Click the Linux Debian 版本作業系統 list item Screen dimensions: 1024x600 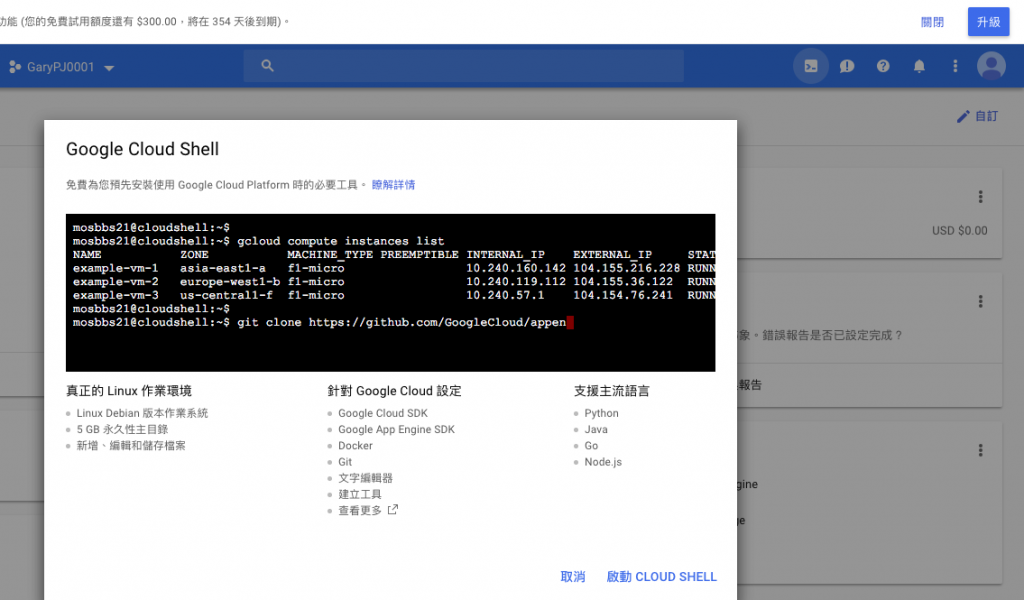click(142, 413)
